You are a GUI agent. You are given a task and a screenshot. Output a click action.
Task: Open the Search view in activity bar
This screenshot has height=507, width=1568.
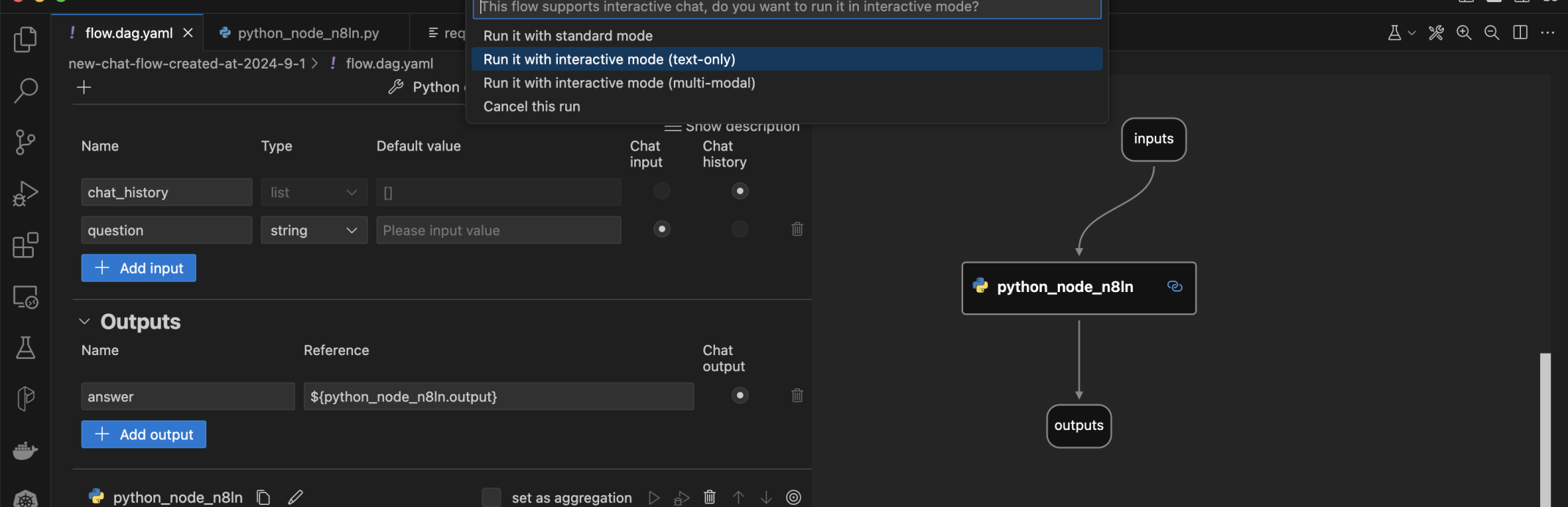point(26,90)
